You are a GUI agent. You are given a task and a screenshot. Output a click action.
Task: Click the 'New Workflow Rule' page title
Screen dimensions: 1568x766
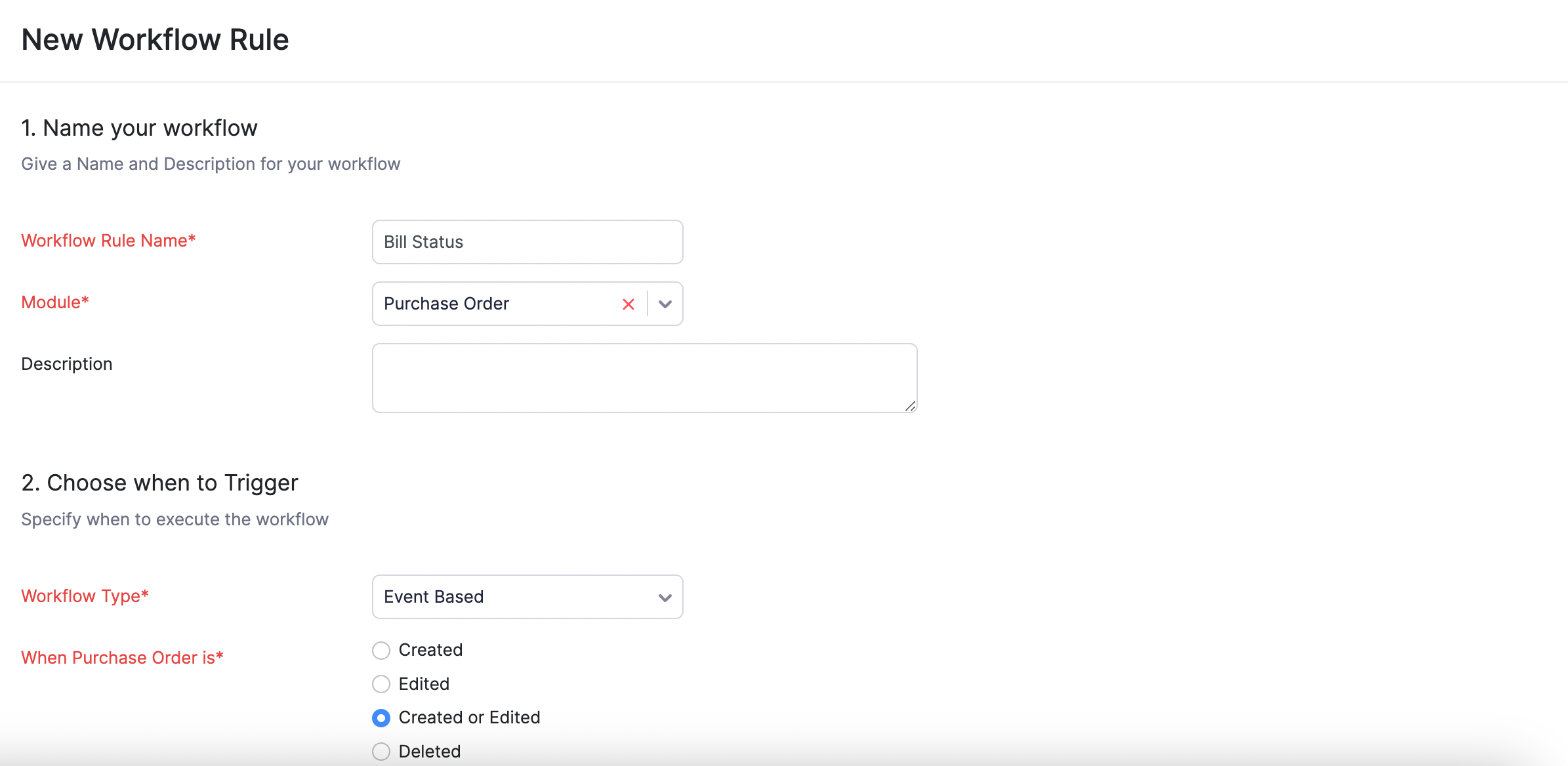[x=155, y=39]
